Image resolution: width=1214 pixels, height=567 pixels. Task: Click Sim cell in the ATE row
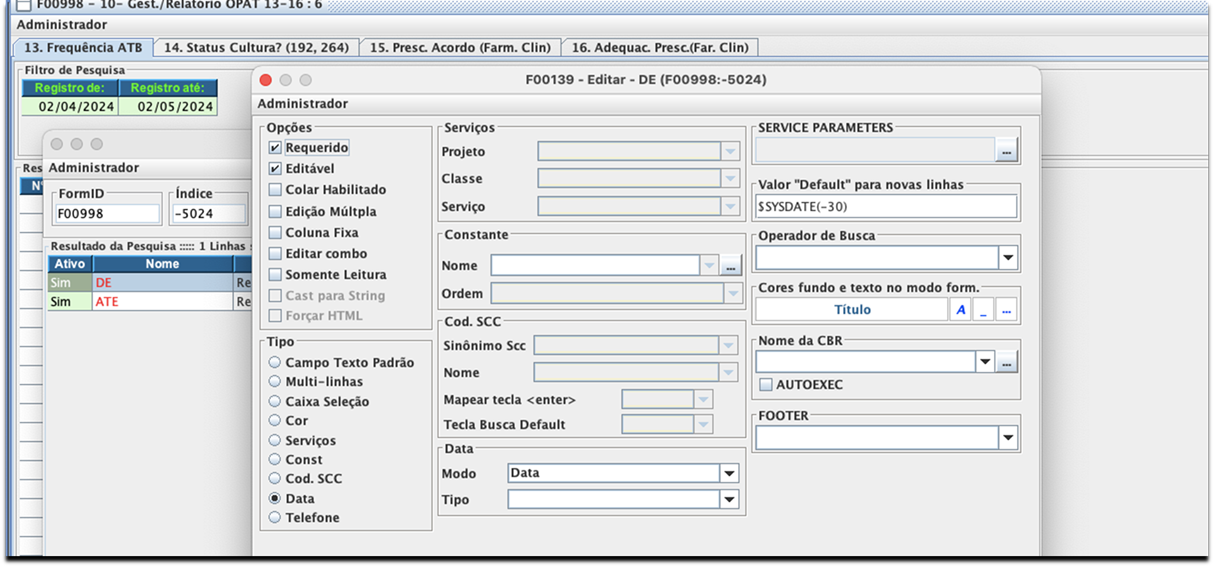(70, 301)
